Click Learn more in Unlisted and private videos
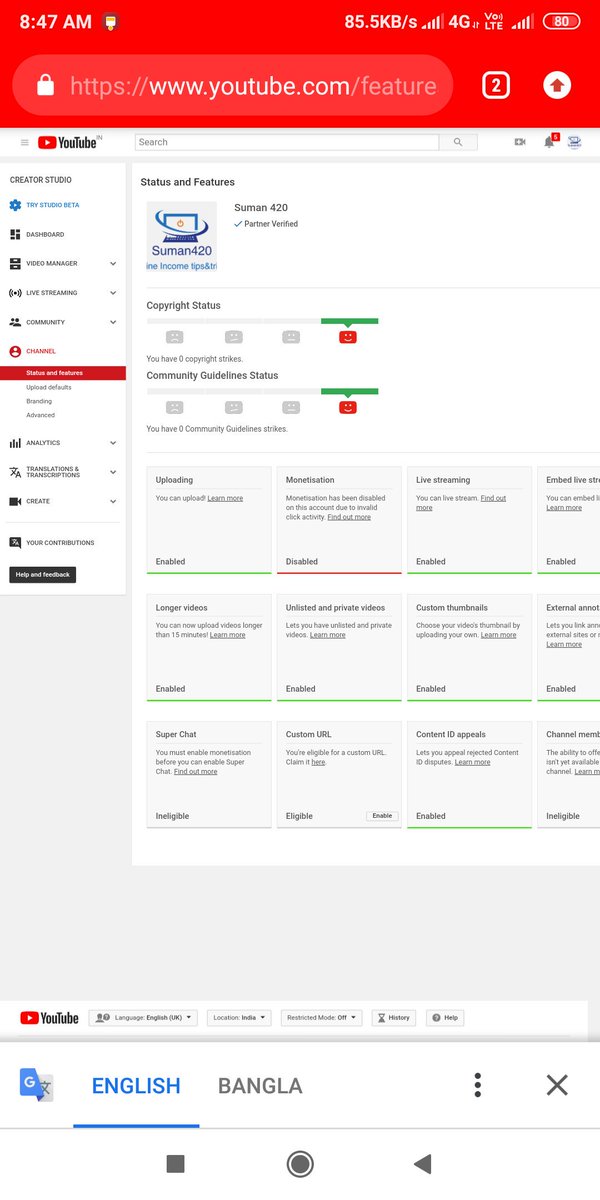 [x=328, y=635]
